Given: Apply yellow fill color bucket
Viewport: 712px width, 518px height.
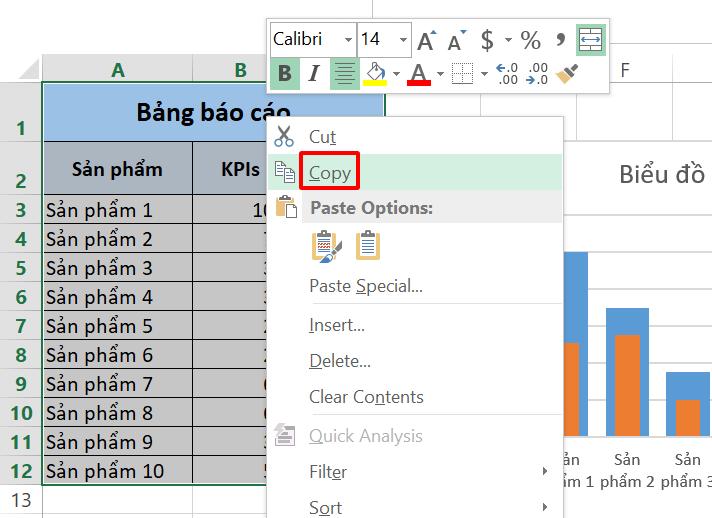Looking at the screenshot, I should (375, 74).
